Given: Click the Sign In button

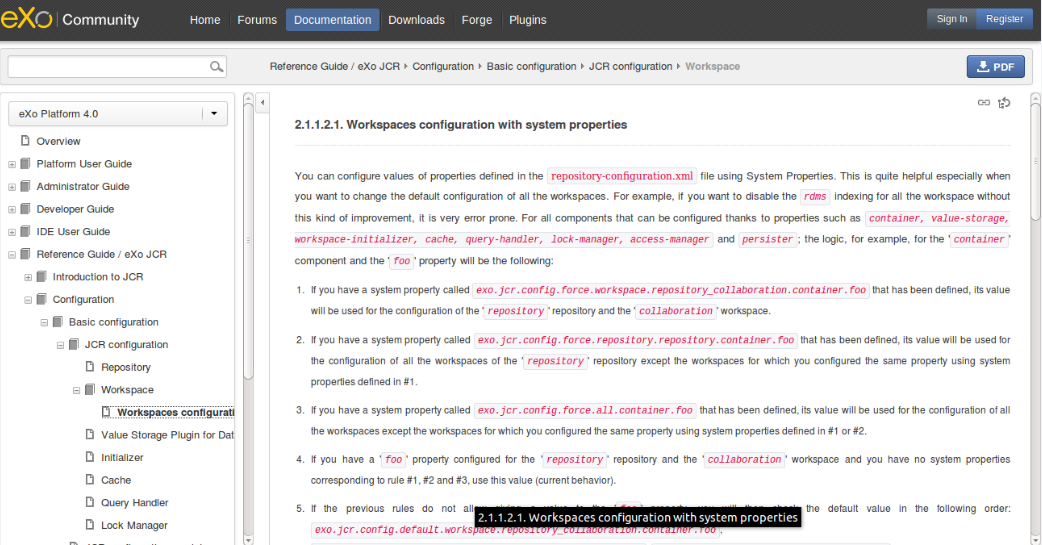Looking at the screenshot, I should [x=952, y=19].
